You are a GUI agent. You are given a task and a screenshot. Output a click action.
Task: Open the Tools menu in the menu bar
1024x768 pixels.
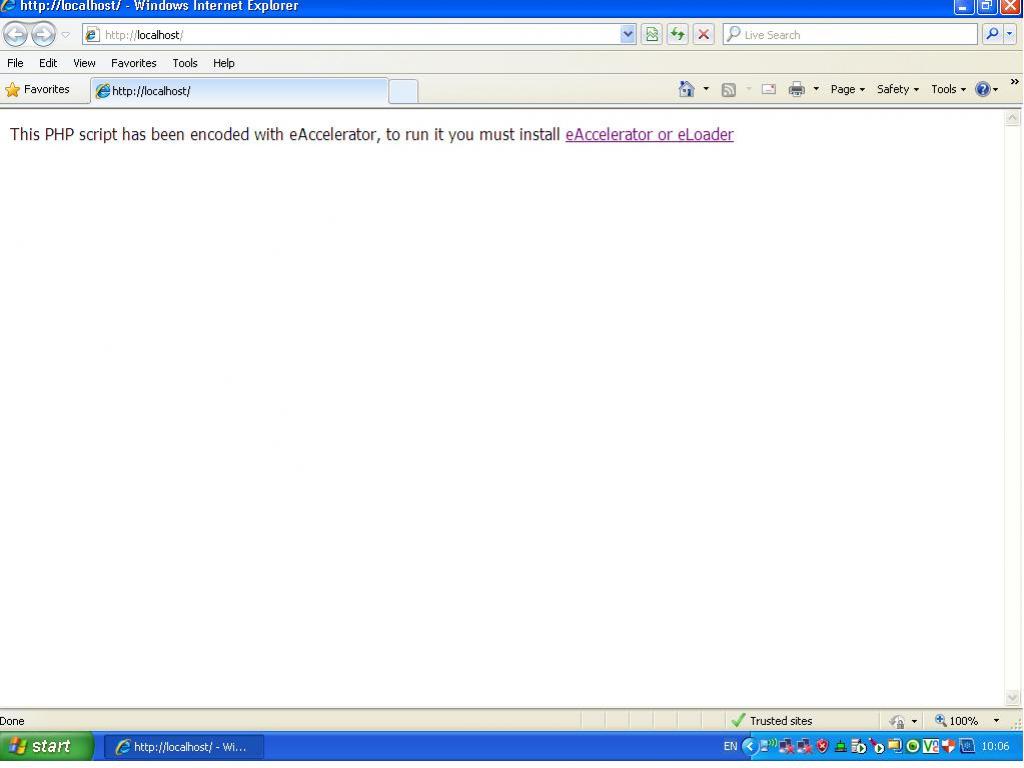184,63
